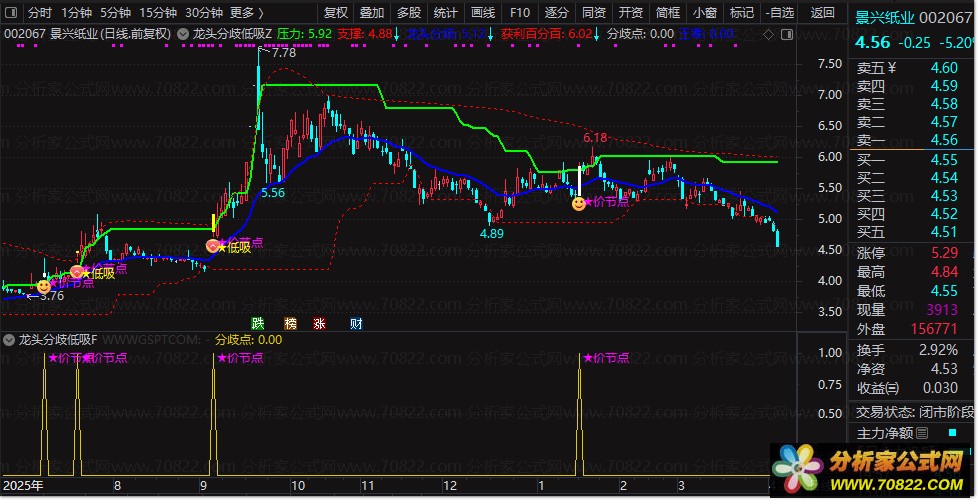Click the panel layout icon before 分时
Image resolution: width=980 pixels, height=501 pixels.
coord(11,12)
